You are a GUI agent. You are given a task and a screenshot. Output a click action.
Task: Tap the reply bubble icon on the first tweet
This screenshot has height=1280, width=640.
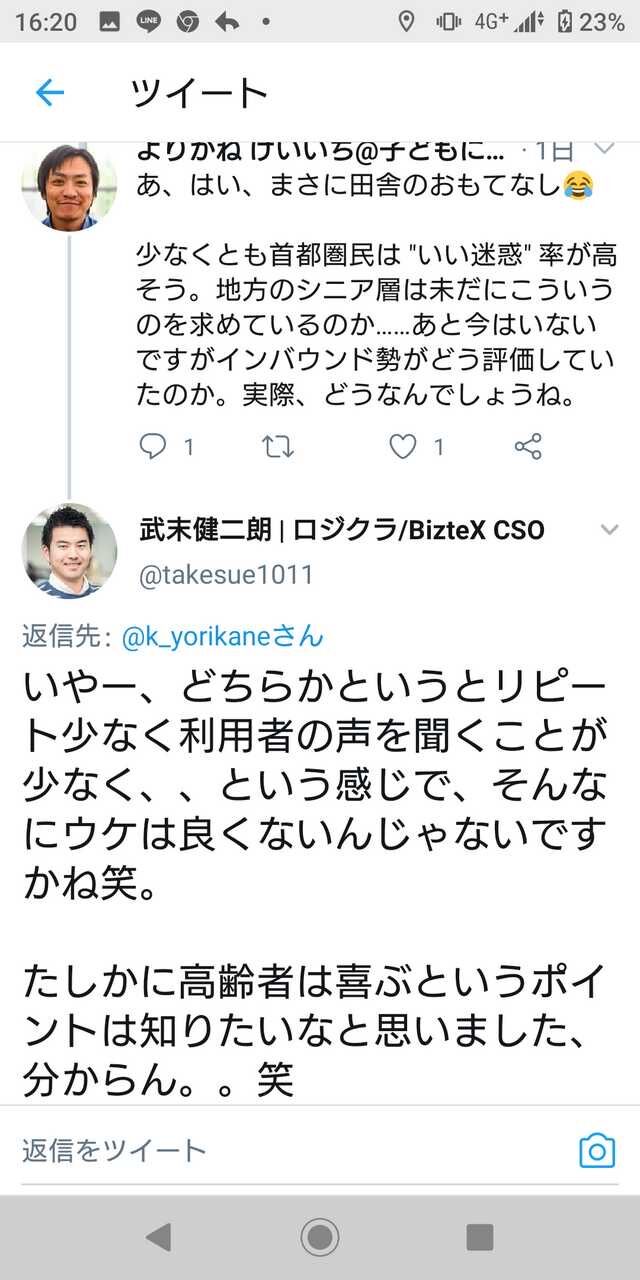point(152,446)
